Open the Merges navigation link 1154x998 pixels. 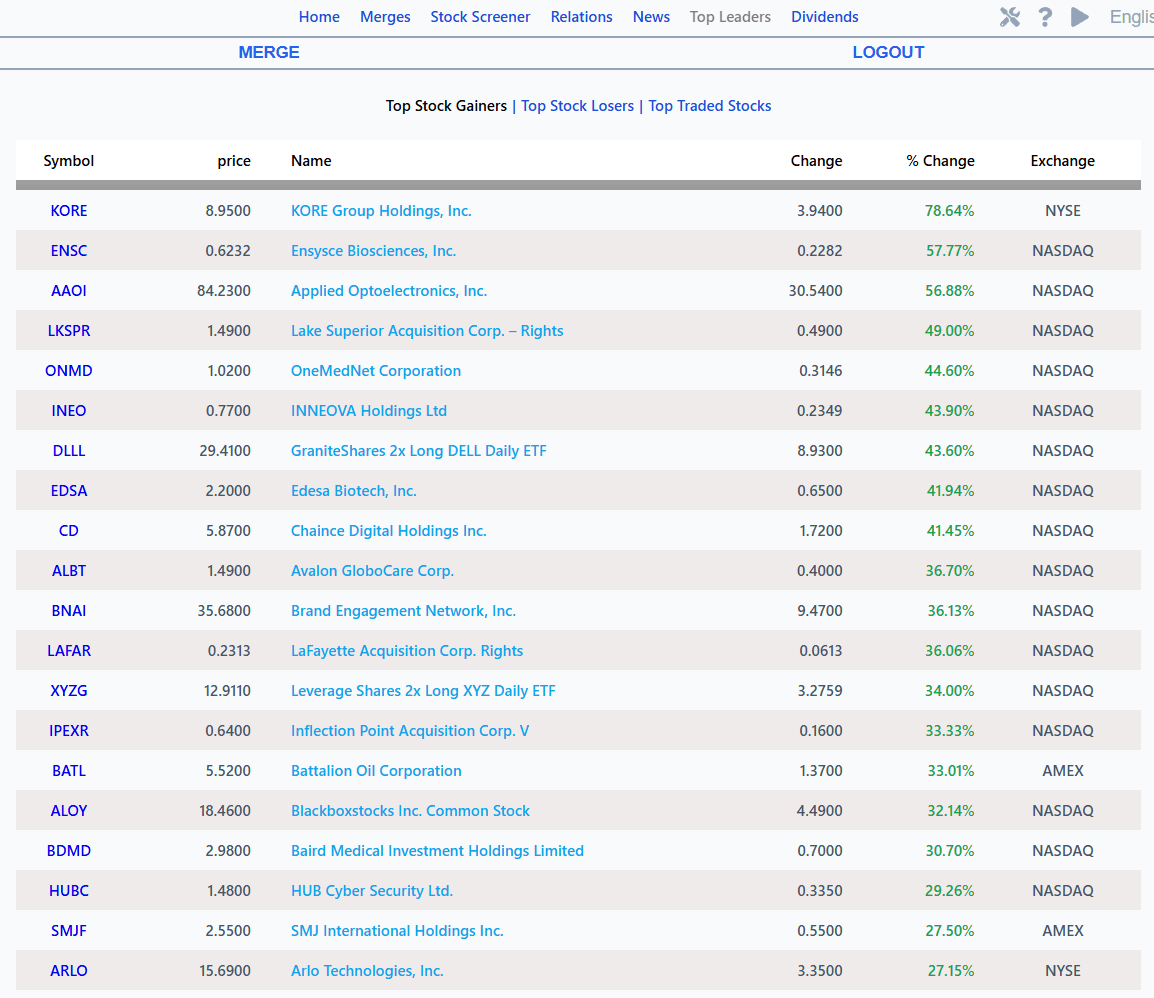pos(385,17)
